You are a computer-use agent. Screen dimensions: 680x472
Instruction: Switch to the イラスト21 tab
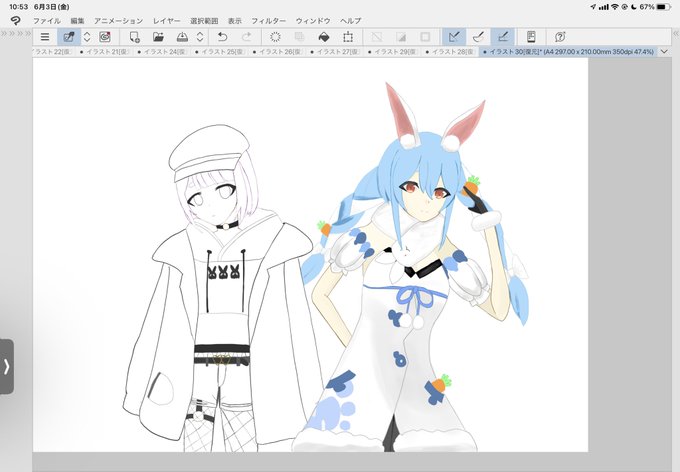click(105, 52)
